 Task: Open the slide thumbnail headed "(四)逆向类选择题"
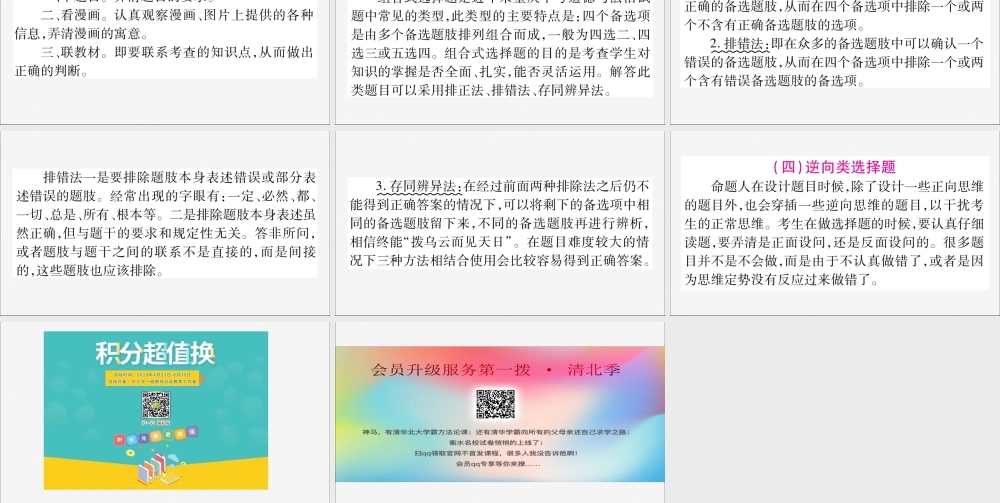pos(835,222)
